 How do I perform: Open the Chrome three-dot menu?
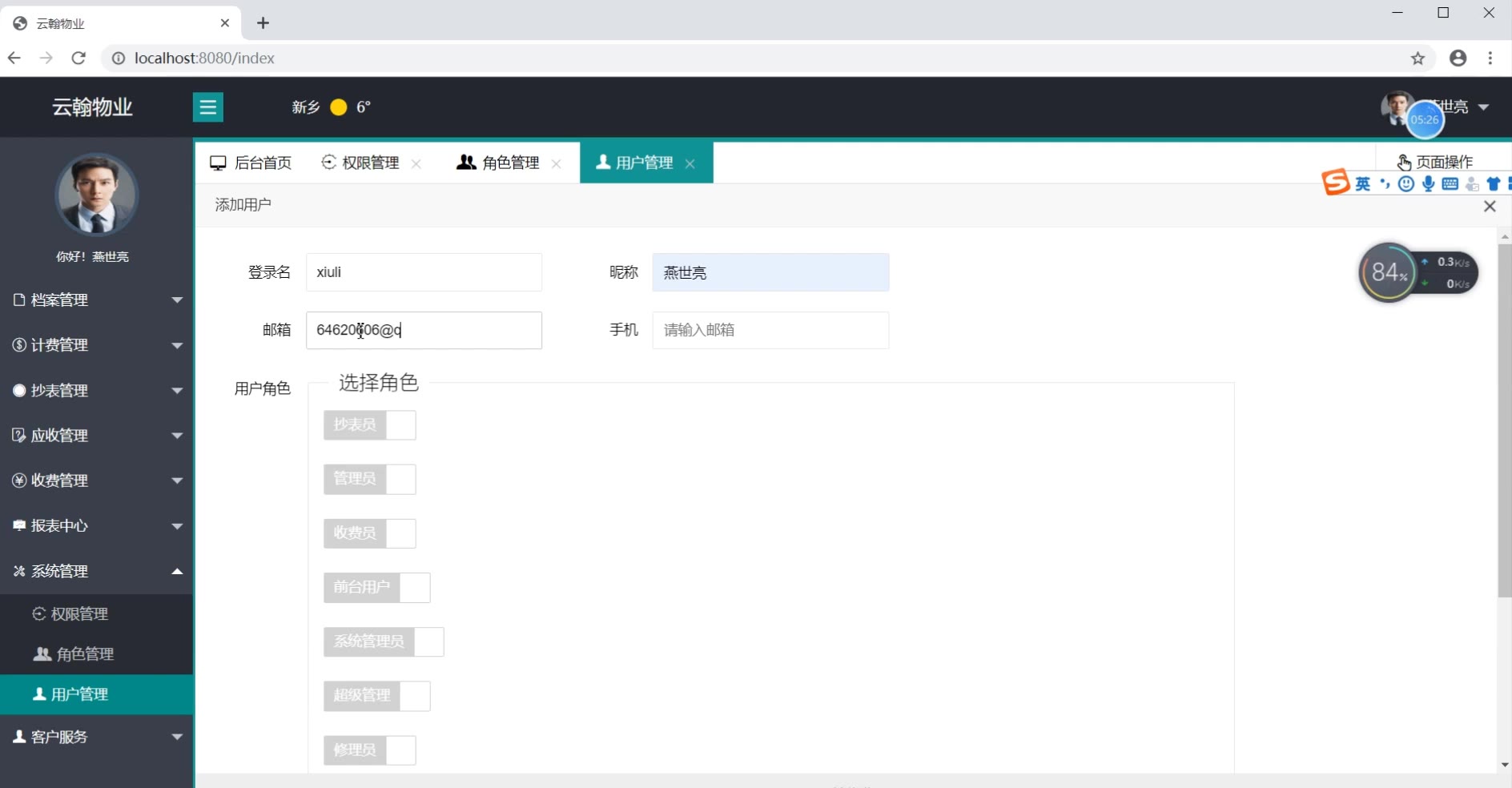pos(1490,58)
